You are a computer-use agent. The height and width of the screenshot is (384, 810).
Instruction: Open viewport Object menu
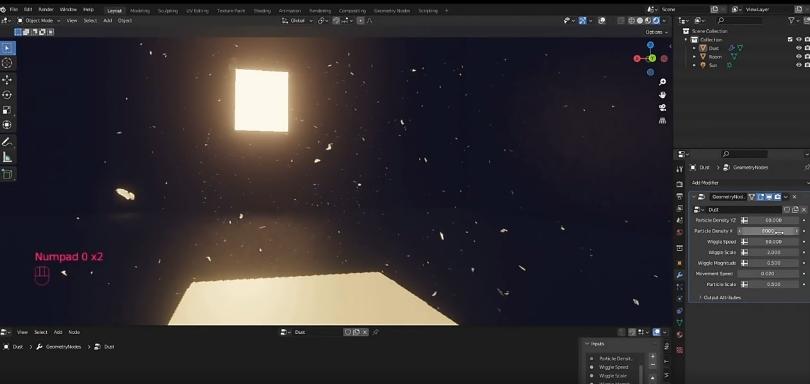124,21
